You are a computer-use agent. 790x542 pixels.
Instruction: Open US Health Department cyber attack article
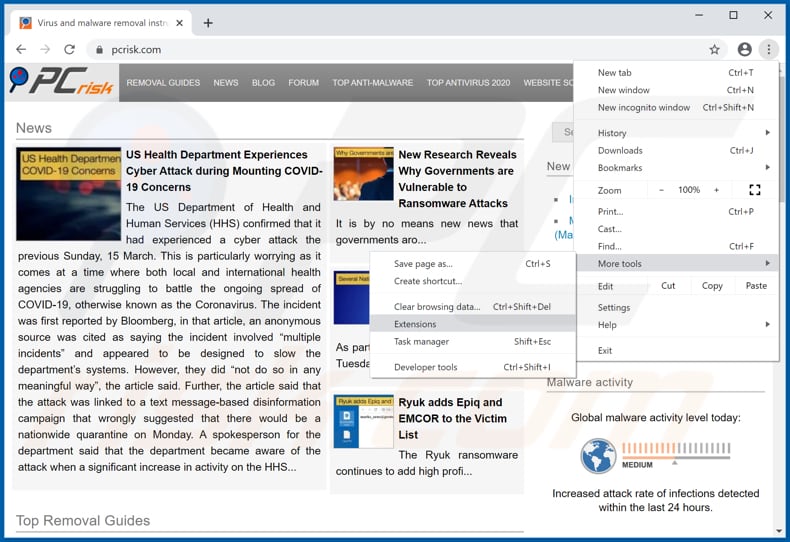click(216, 170)
